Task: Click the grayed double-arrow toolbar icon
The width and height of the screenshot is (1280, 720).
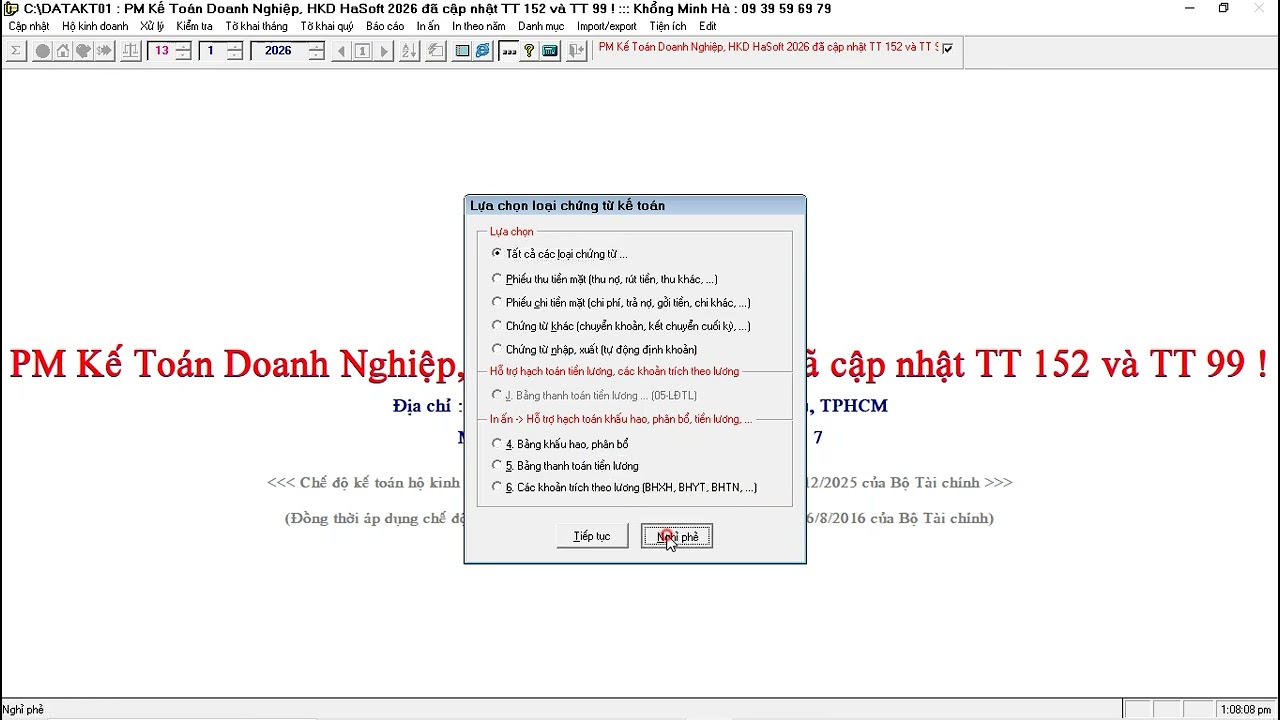Action: [x=104, y=51]
